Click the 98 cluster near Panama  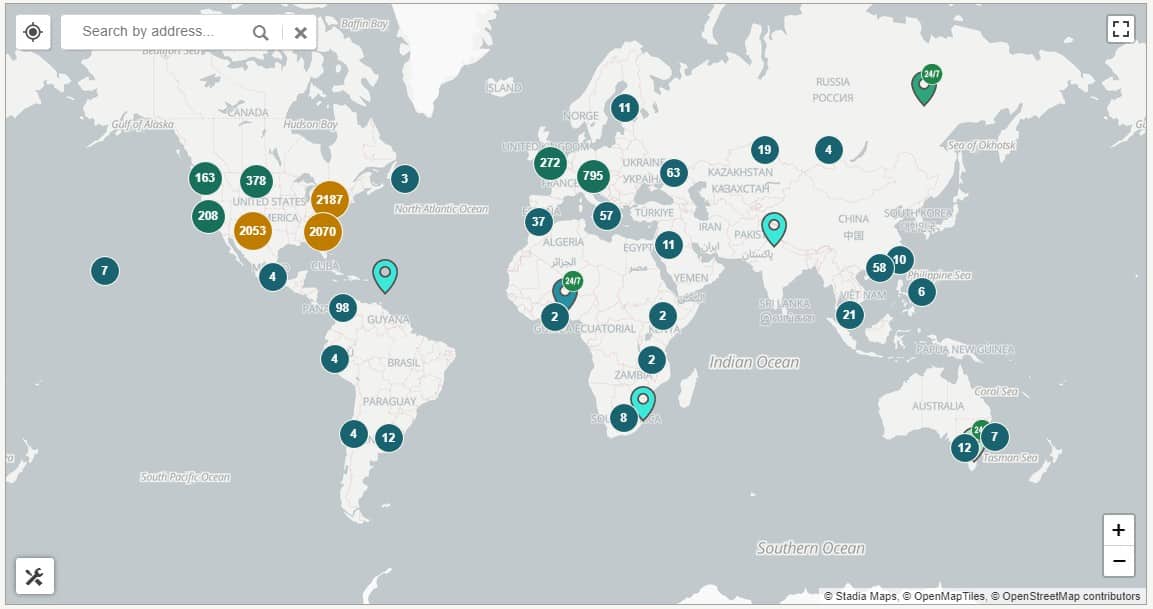[x=343, y=307]
